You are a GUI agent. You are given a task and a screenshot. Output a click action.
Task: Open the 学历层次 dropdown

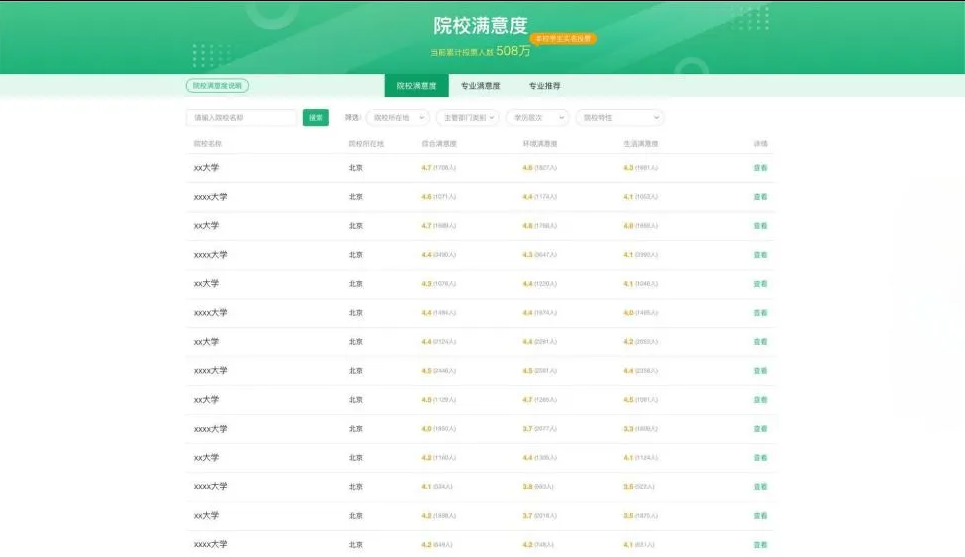point(537,118)
